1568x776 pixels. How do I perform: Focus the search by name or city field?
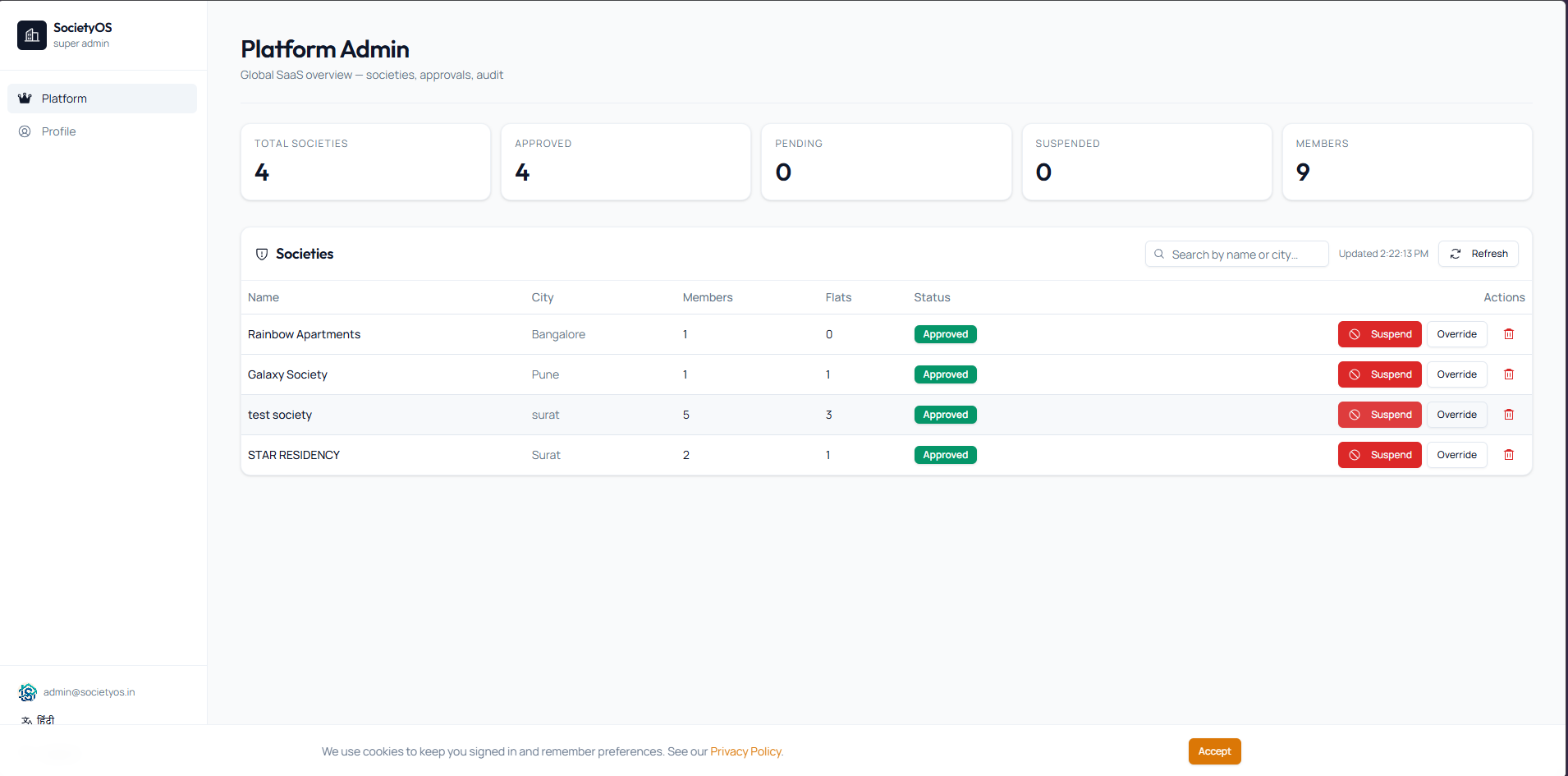pos(1236,254)
